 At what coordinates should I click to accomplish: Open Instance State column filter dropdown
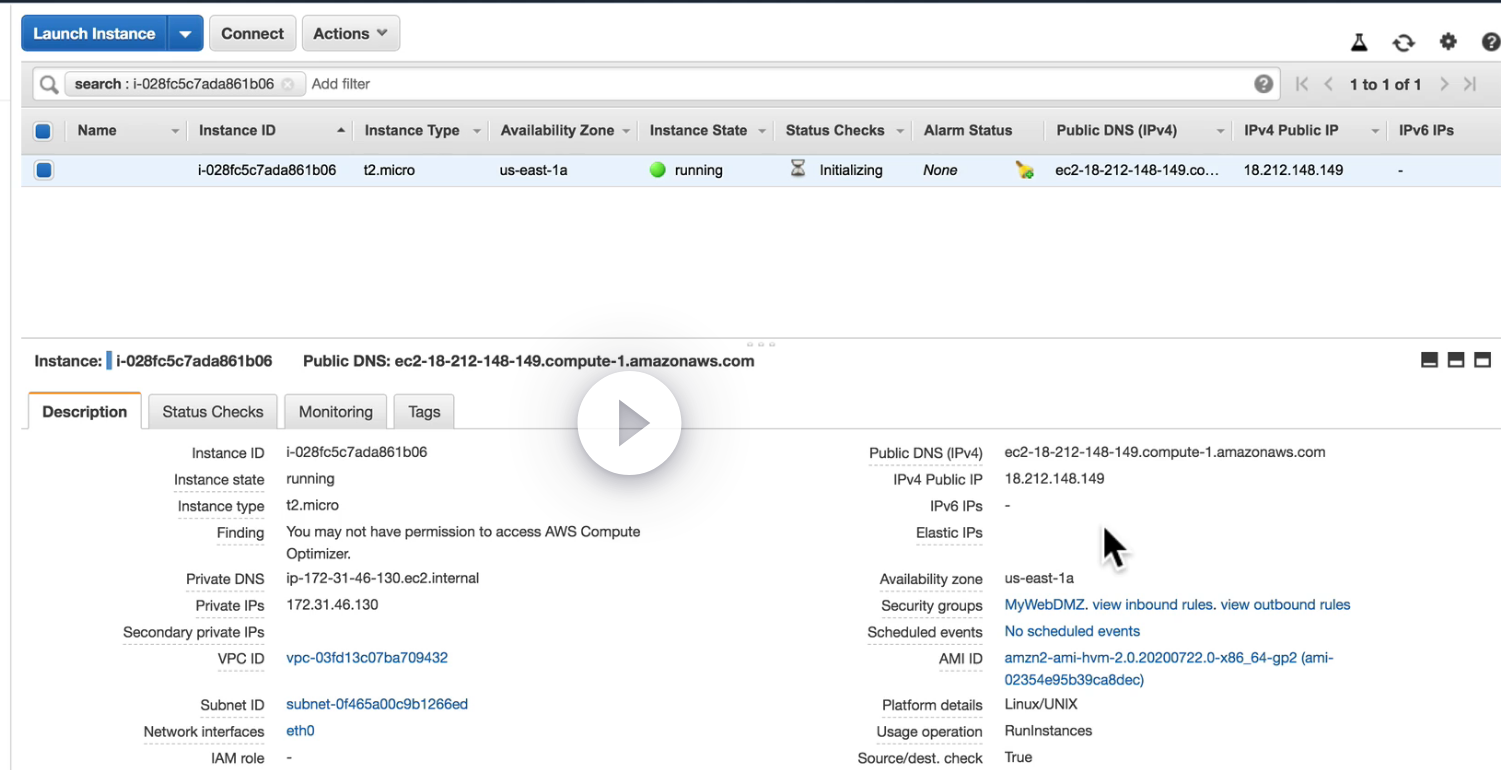tap(762, 131)
